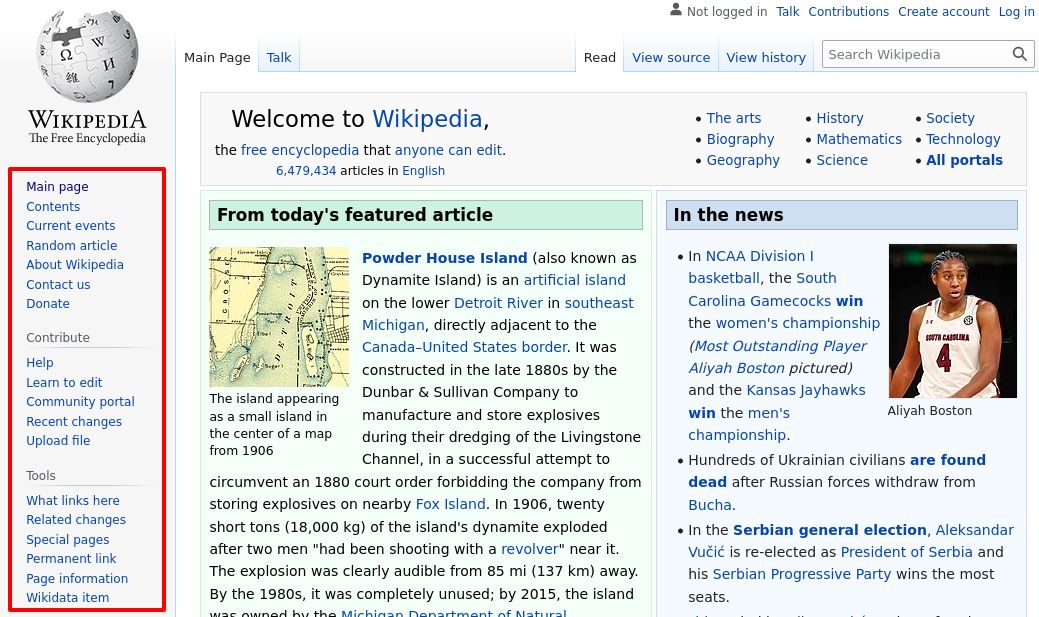1039x617 pixels.
Task: Open Serbian Progressive Party link
Action: pyautogui.click(x=802, y=575)
